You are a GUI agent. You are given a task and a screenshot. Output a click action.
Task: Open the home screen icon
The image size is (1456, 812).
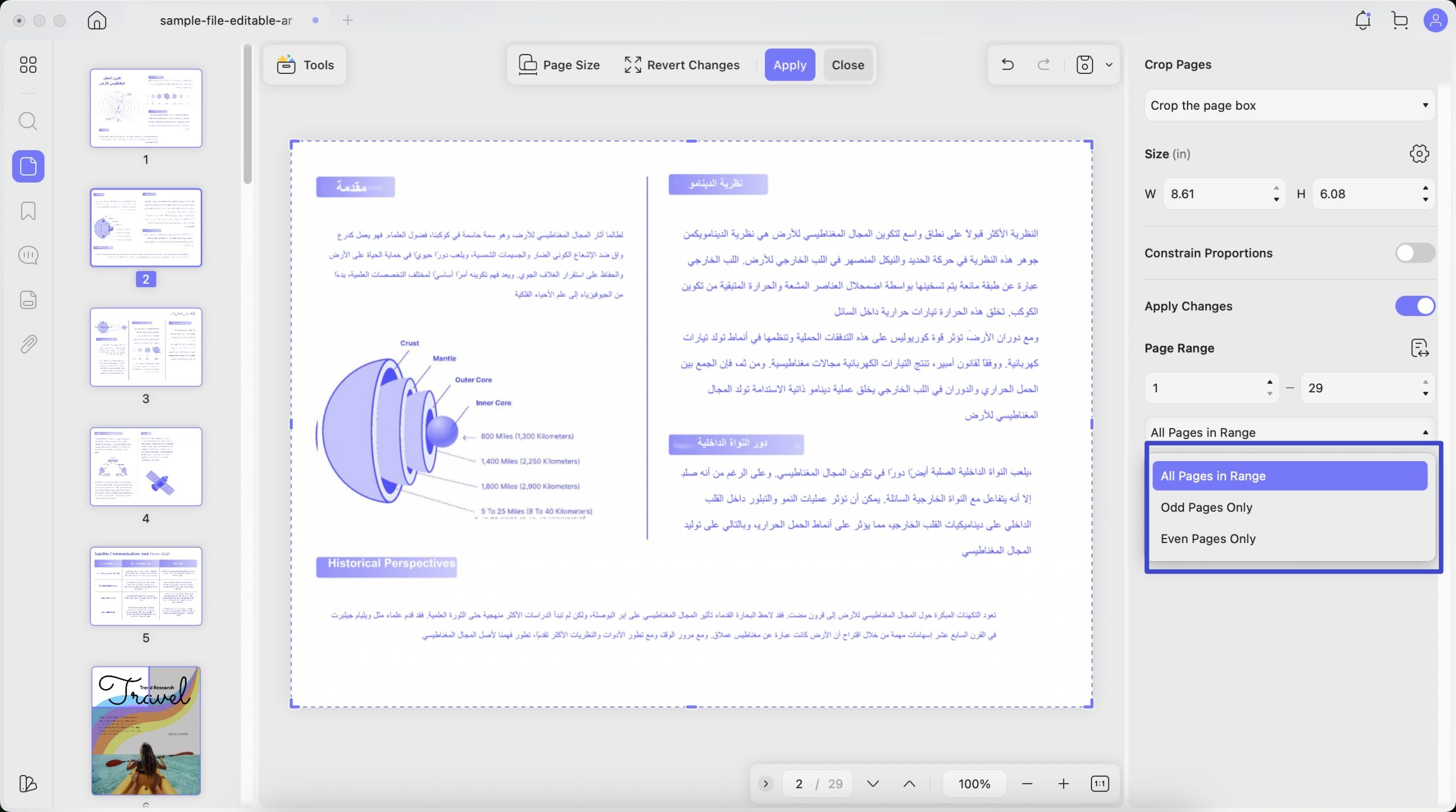[97, 20]
